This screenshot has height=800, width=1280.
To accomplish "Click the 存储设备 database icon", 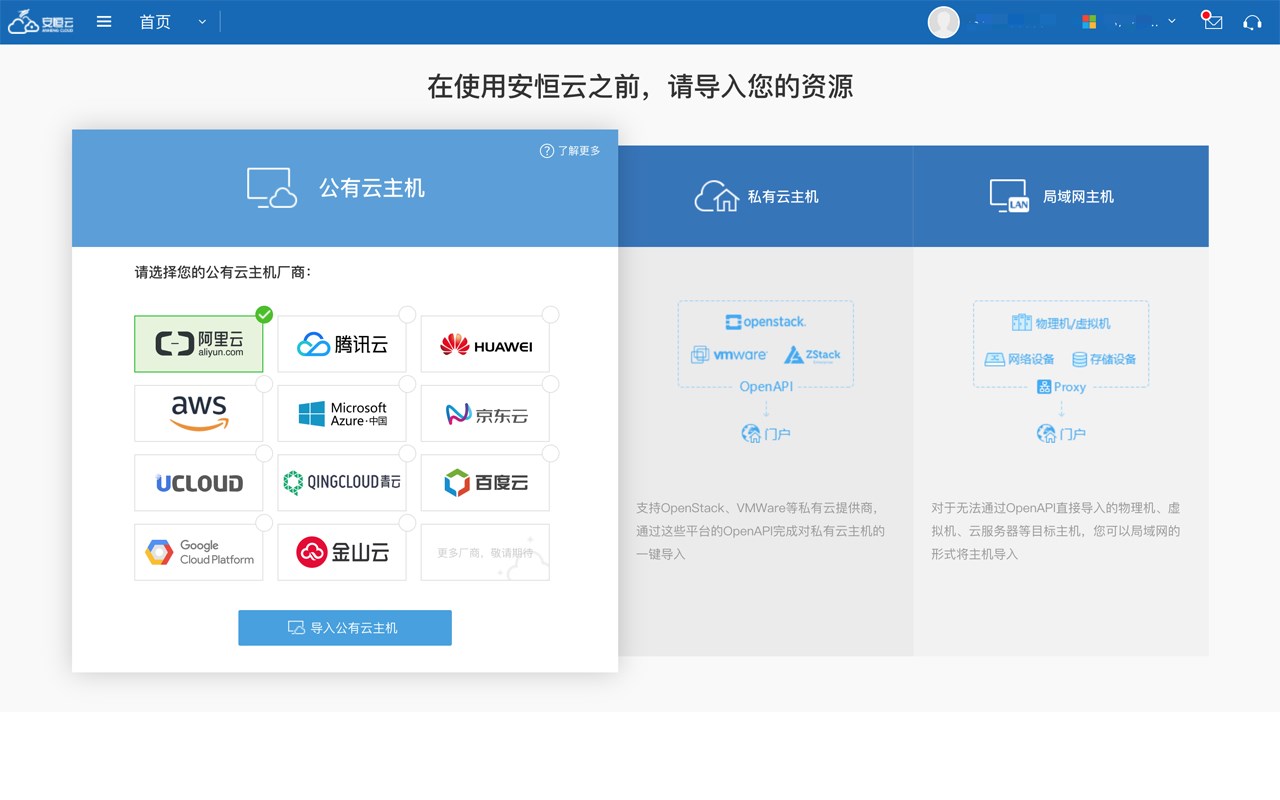I will tap(1079, 359).
